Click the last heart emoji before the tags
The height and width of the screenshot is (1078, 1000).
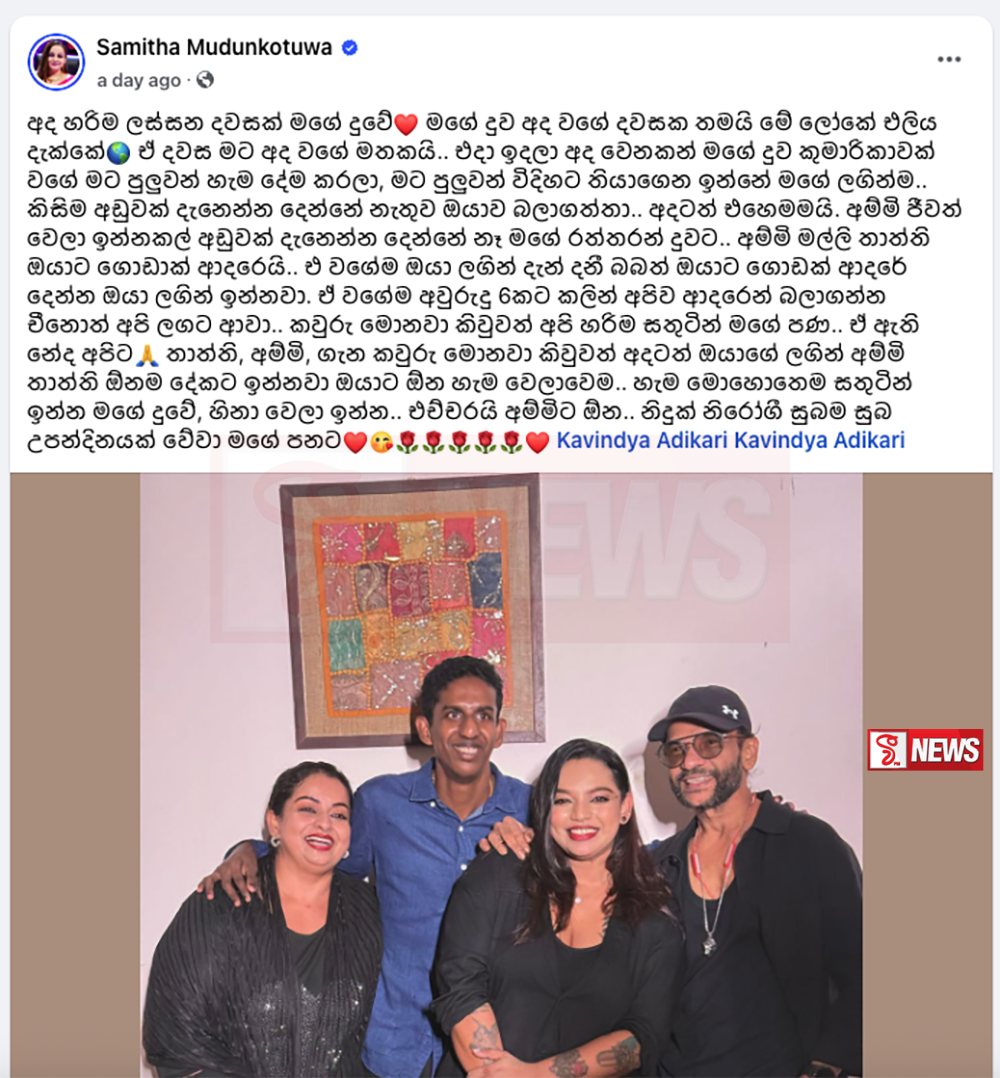(537, 442)
